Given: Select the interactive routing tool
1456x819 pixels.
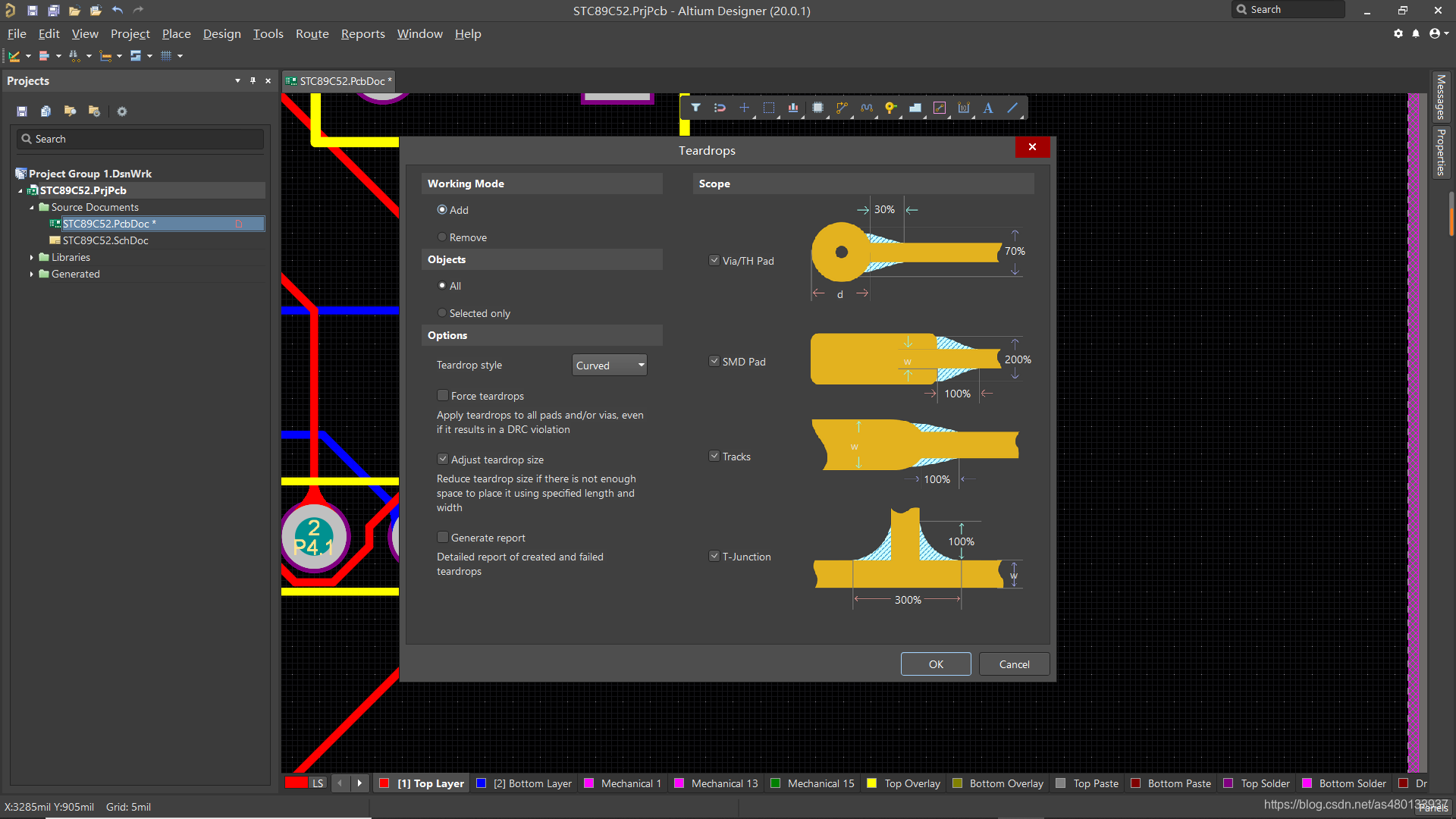Looking at the screenshot, I should [842, 108].
